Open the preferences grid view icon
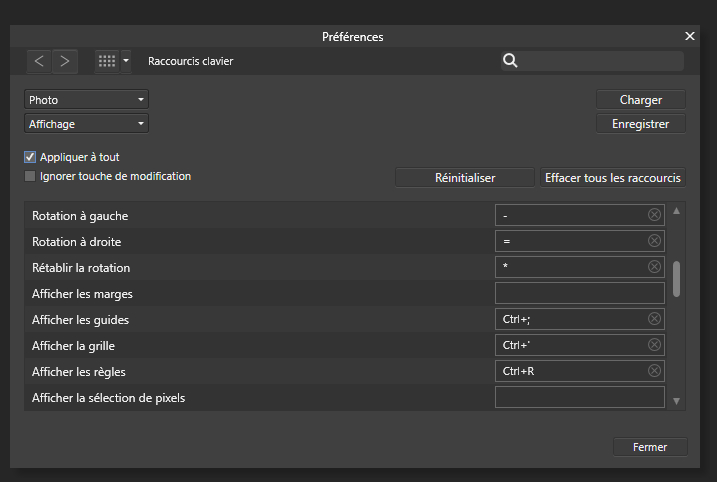The width and height of the screenshot is (717, 482). 107,61
